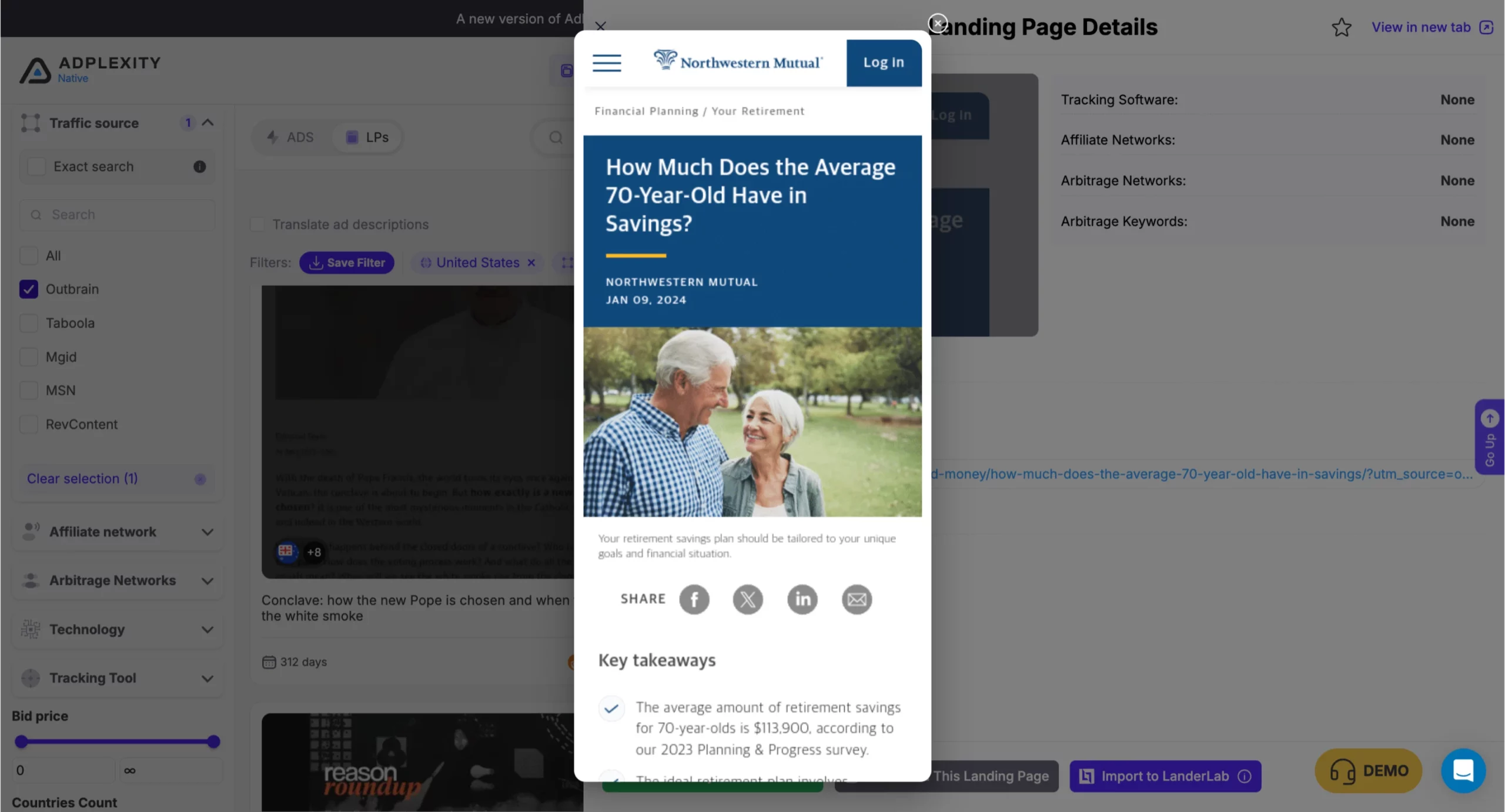The image size is (1505, 812).
Task: Click the Clear selection reset icon
Action: 200,479
